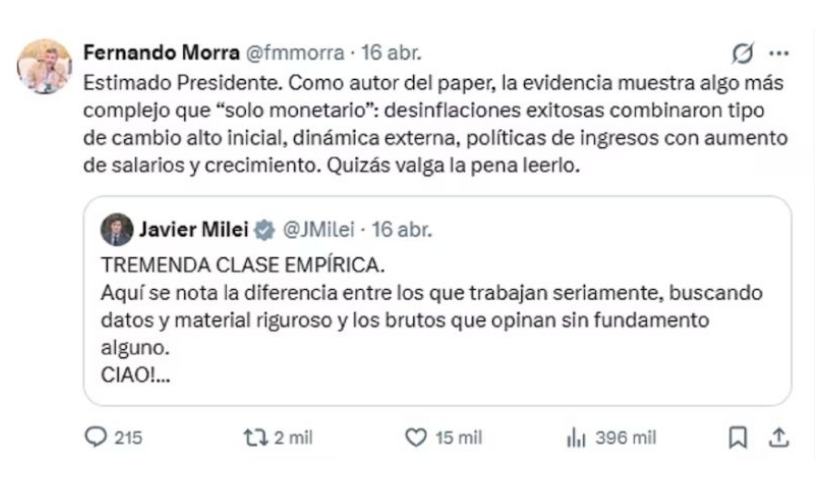Open Javier Milei's small avatar in quote
Image resolution: width=815 pixels, height=495 pixels.
click(117, 229)
